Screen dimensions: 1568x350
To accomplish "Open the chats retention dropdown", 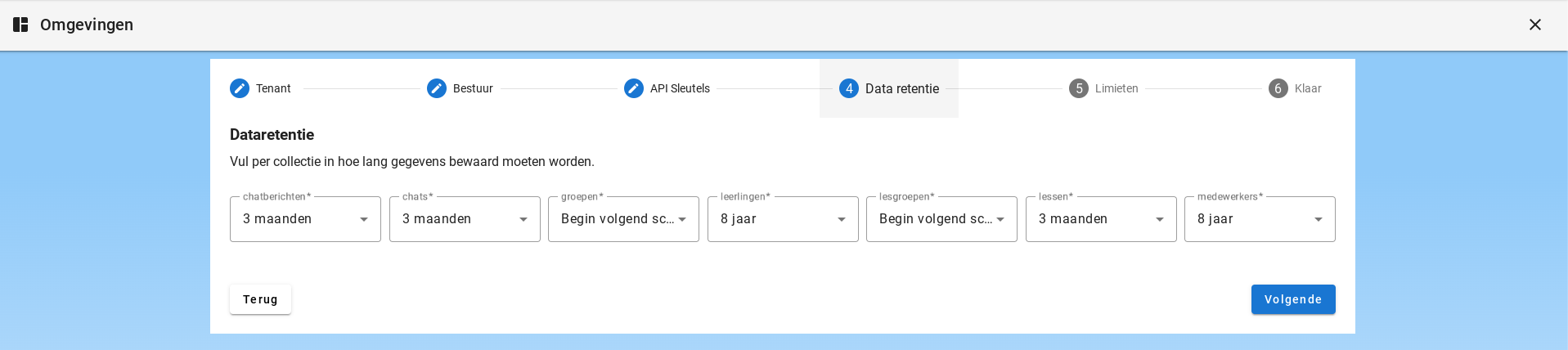I will (465, 219).
